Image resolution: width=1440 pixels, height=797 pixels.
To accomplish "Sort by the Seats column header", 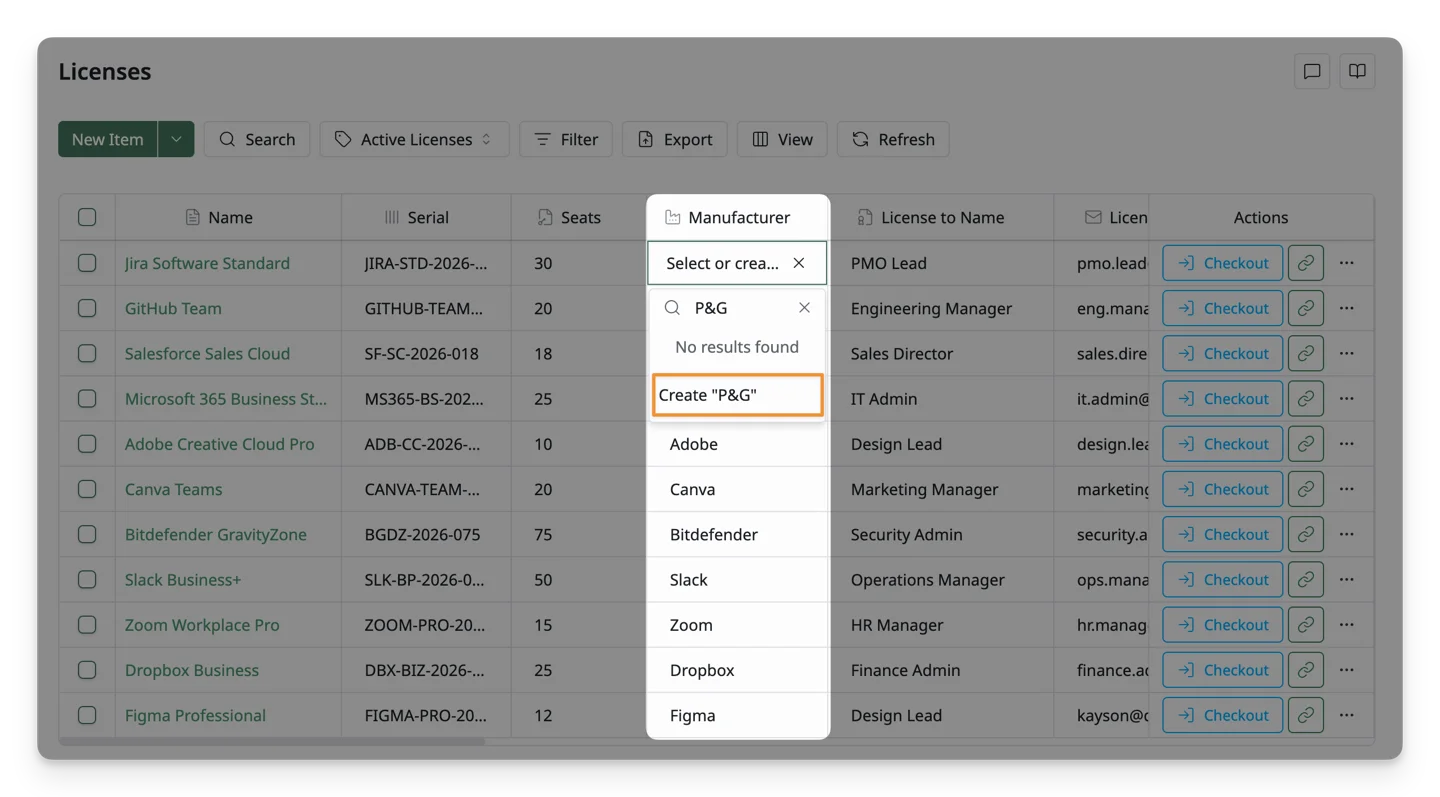I will click(578, 217).
